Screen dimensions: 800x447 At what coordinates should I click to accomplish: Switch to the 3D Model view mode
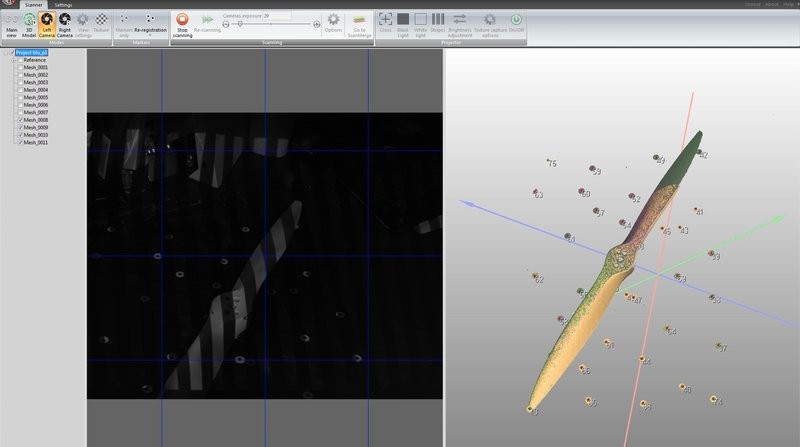tap(29, 24)
